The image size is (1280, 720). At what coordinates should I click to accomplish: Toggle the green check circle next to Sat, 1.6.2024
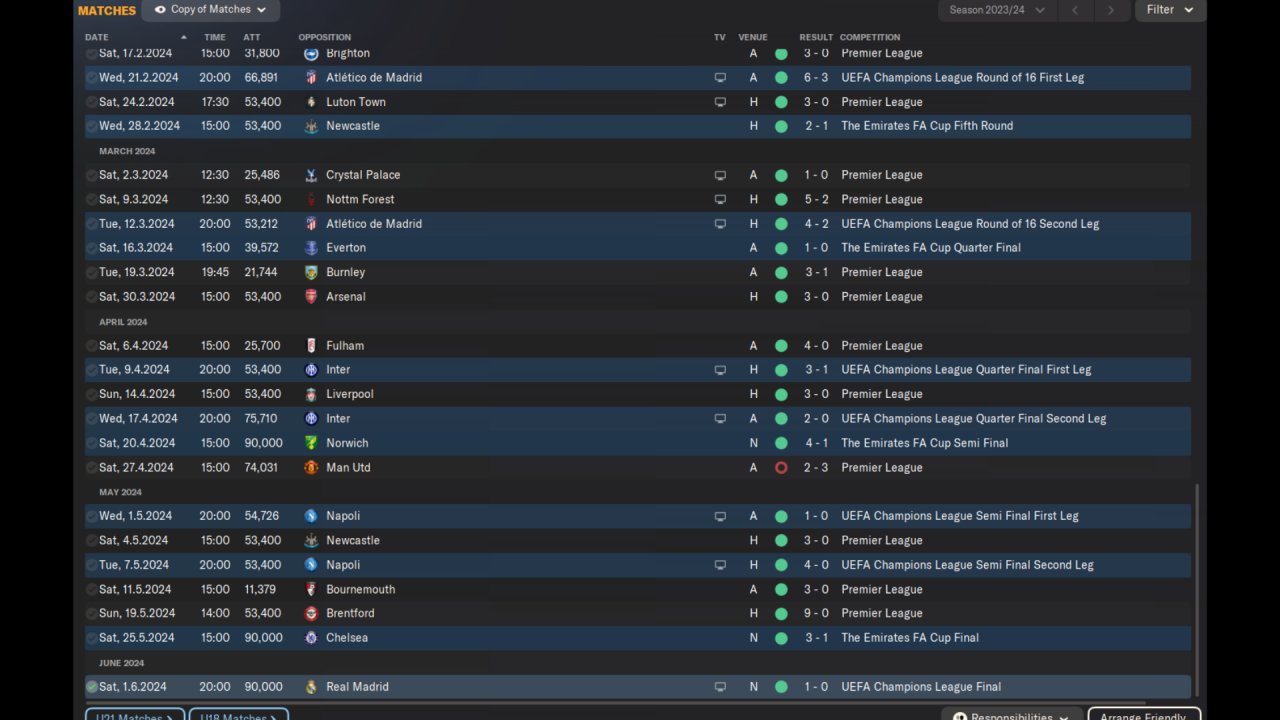click(x=92, y=687)
